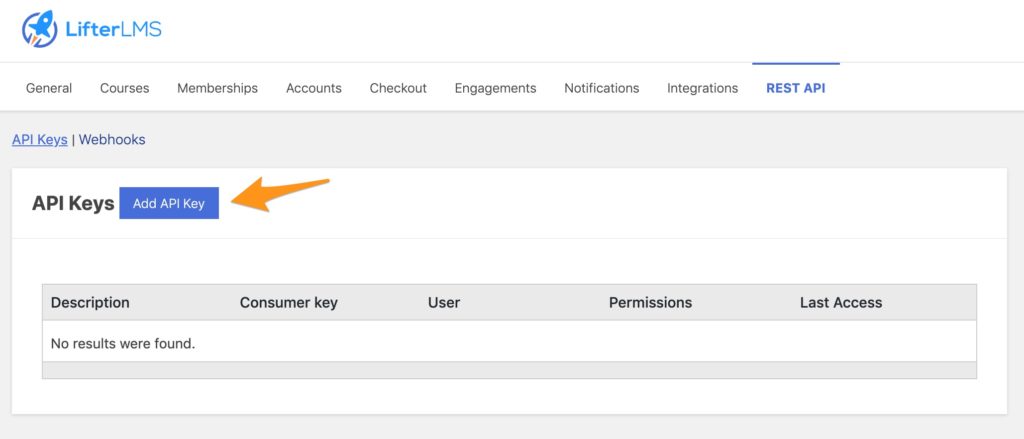Open the Webhooks sub-navigation link
The height and width of the screenshot is (439, 1024).
112,140
